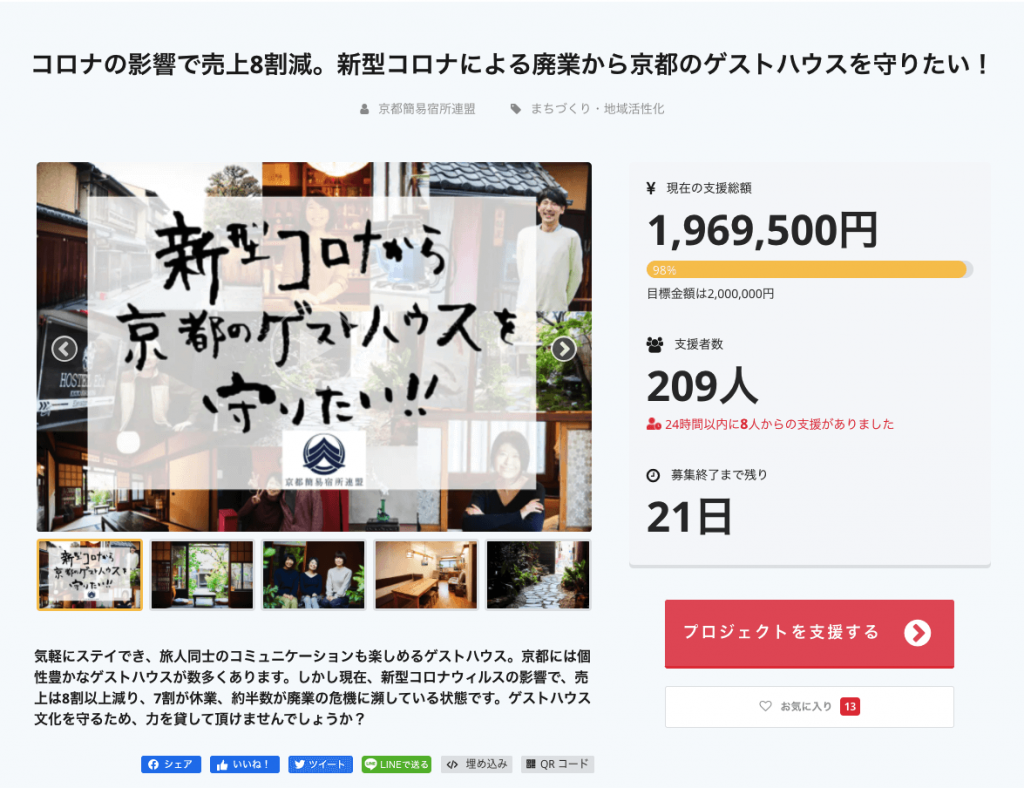The width and height of the screenshot is (1024, 788).
Task: Select the first thumbnail with handwritten title
Action: (89, 575)
